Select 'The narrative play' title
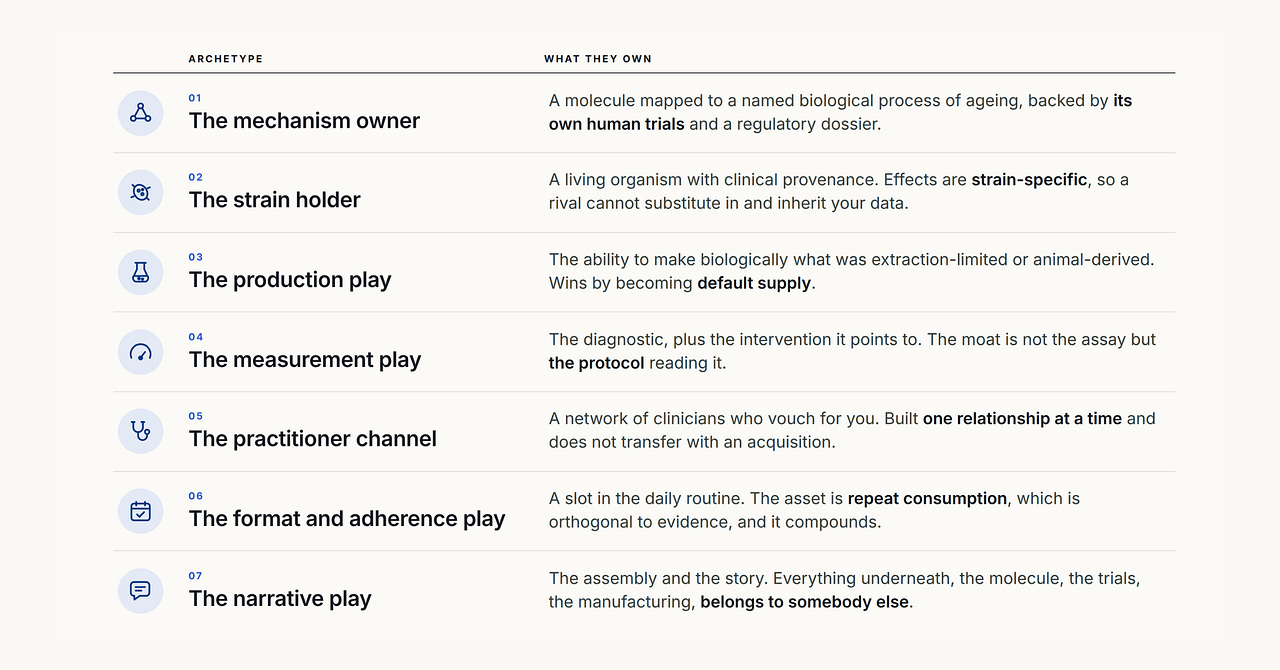The width and height of the screenshot is (1280, 670). click(x=280, y=599)
